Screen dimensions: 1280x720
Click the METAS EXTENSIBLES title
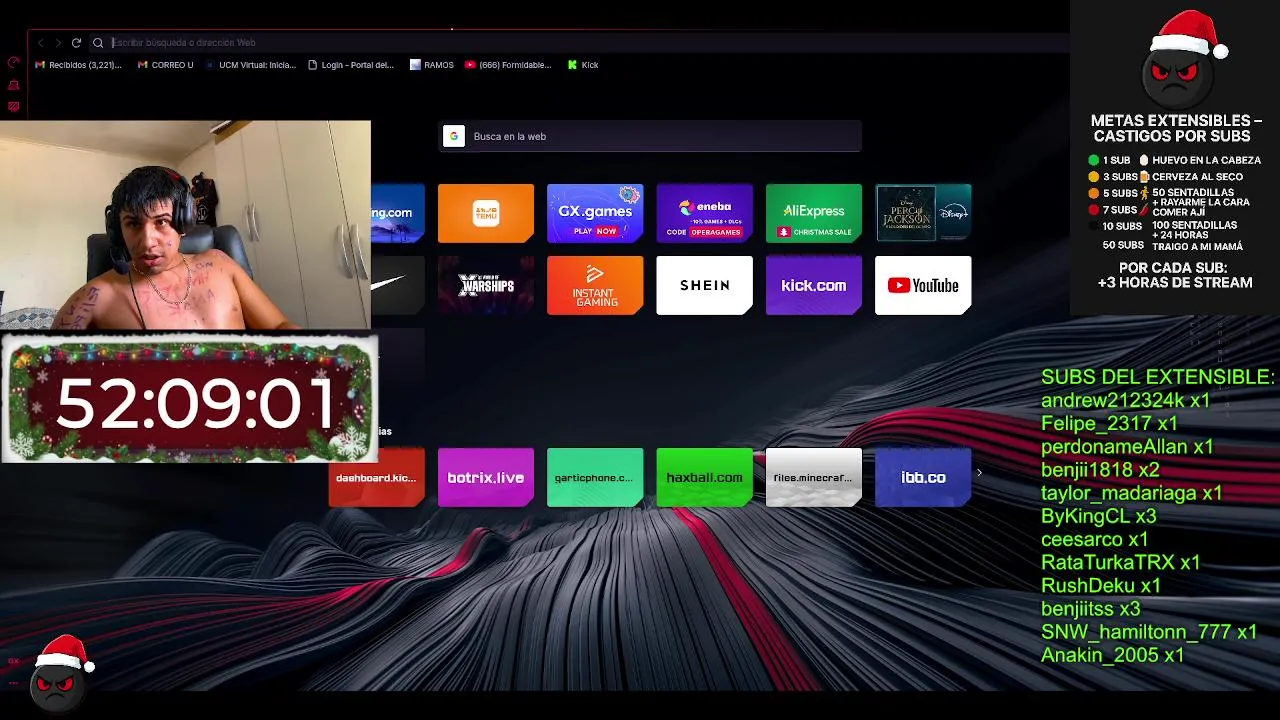(1176, 128)
